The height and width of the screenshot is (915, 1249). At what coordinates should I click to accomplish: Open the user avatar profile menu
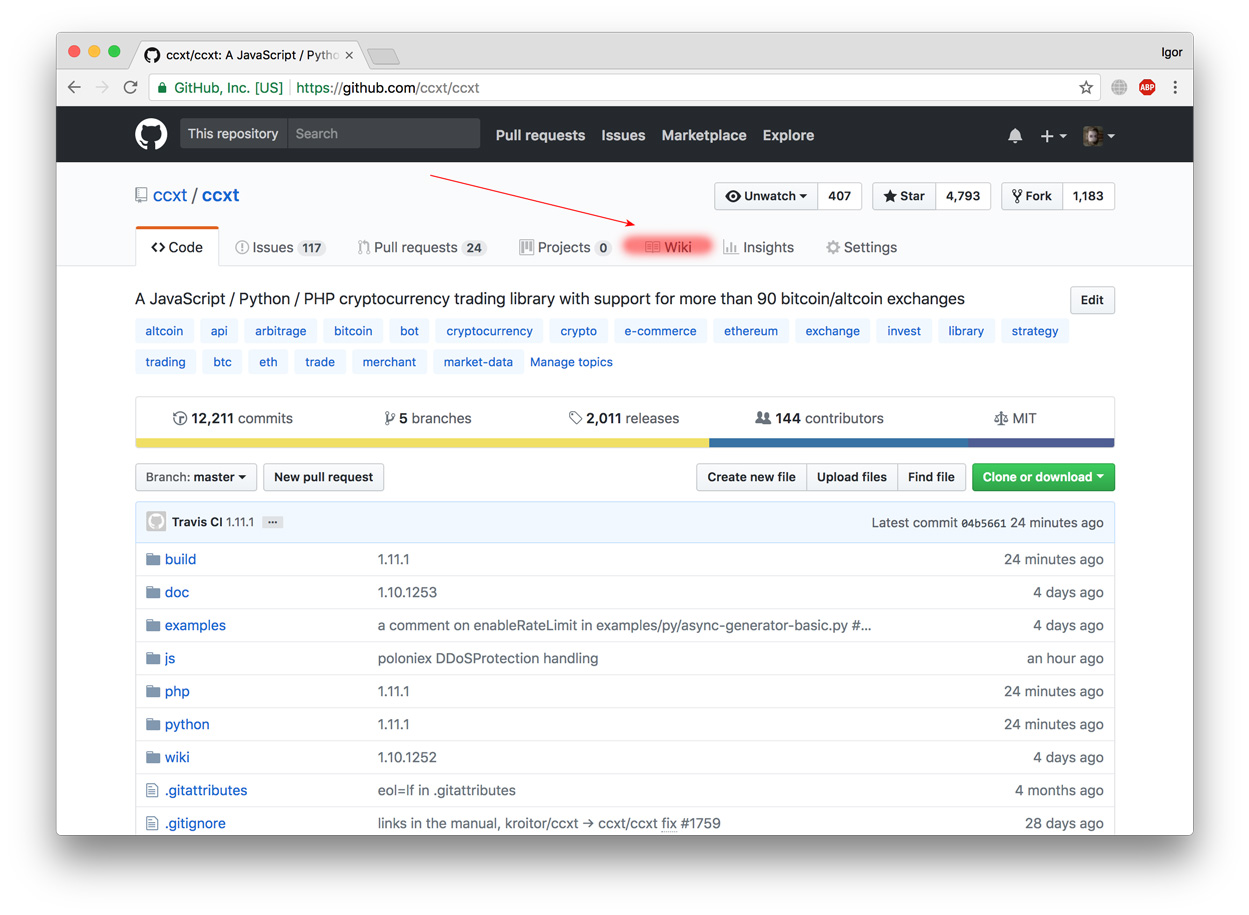point(1099,135)
